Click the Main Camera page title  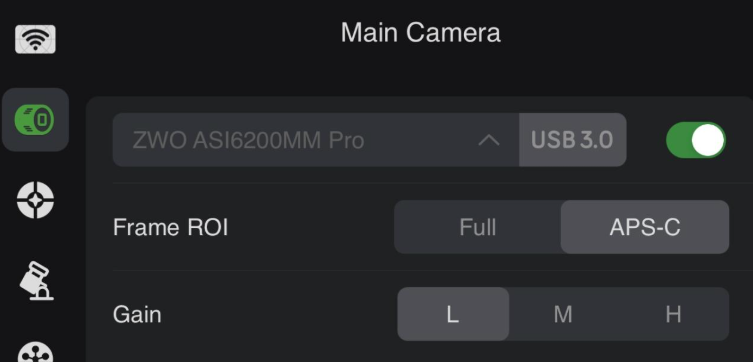(421, 33)
